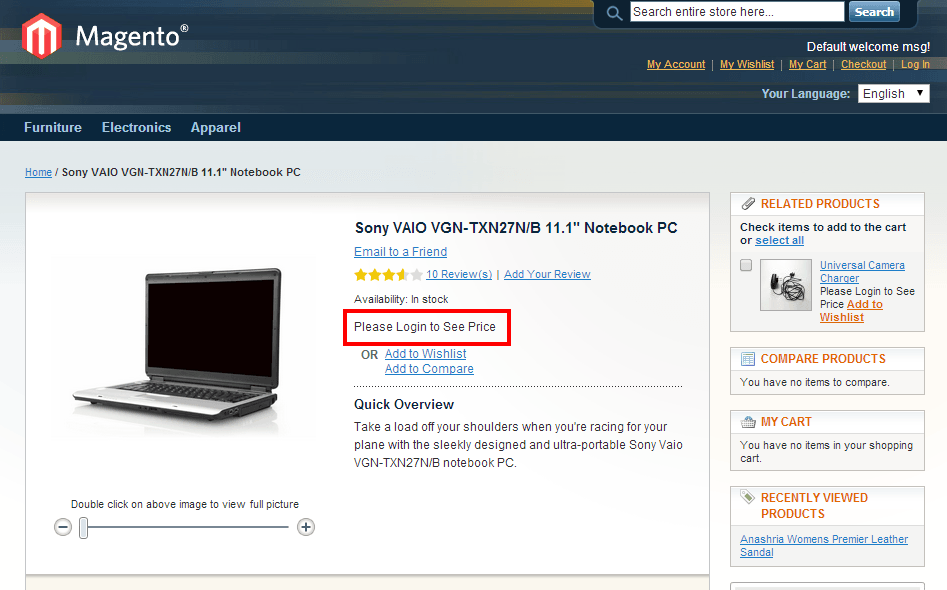Add Camera Charger to Wishlist
This screenshot has width=947, height=590.
click(x=851, y=311)
